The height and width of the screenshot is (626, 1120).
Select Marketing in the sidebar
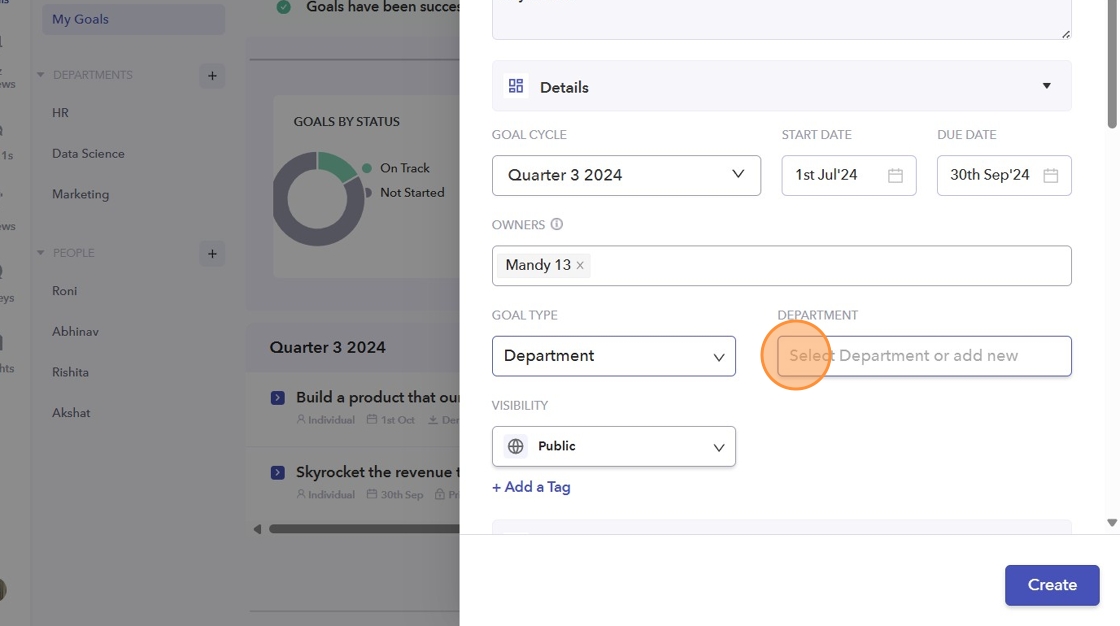tap(80, 194)
